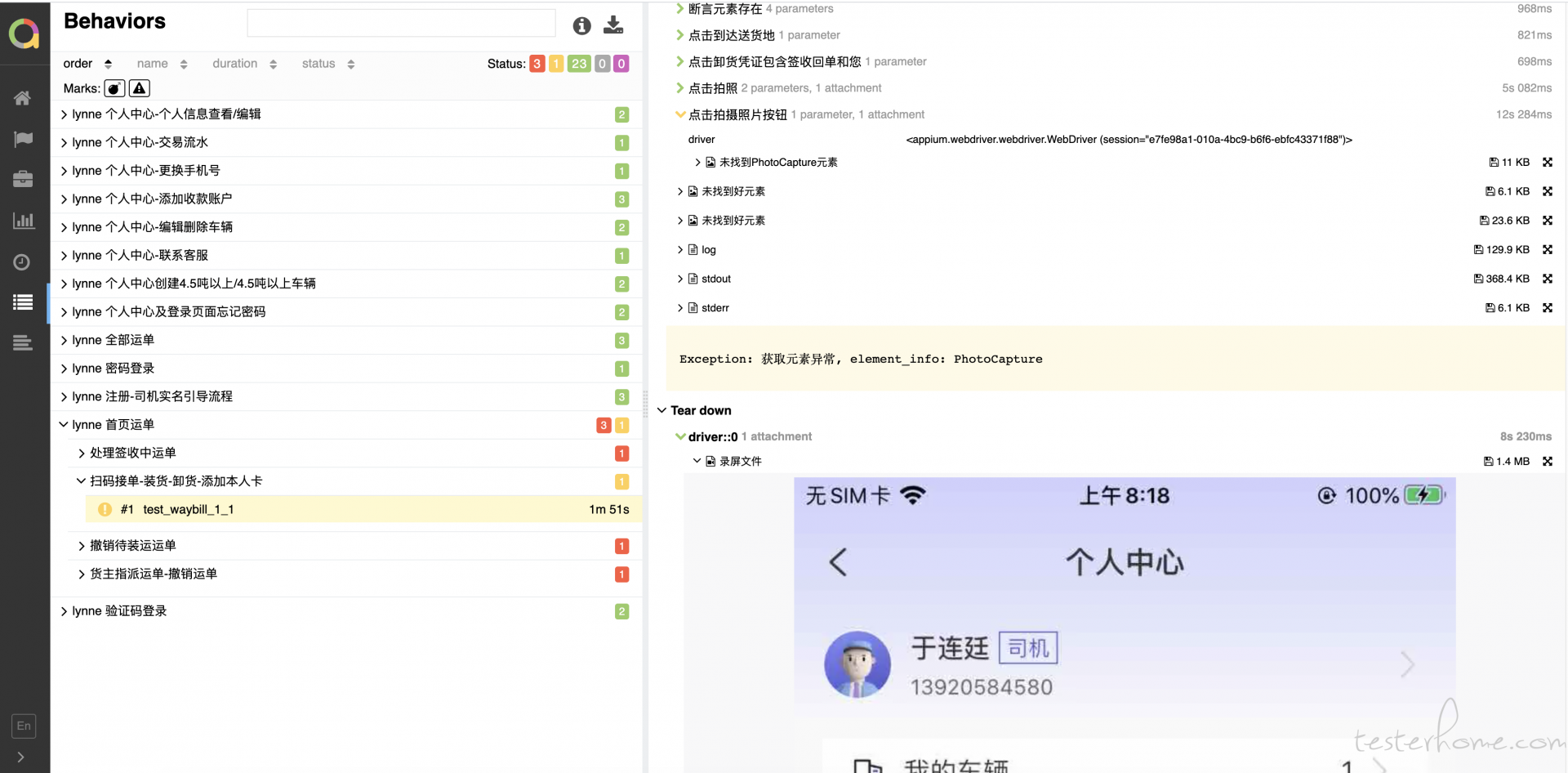
Task: Collapse the 录屏文件 attachment
Action: coord(740,462)
